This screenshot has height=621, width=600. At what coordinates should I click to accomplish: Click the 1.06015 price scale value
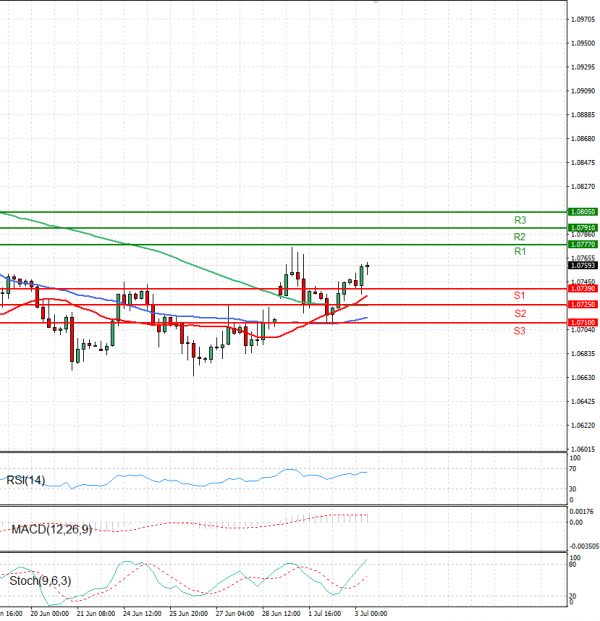tap(583, 450)
